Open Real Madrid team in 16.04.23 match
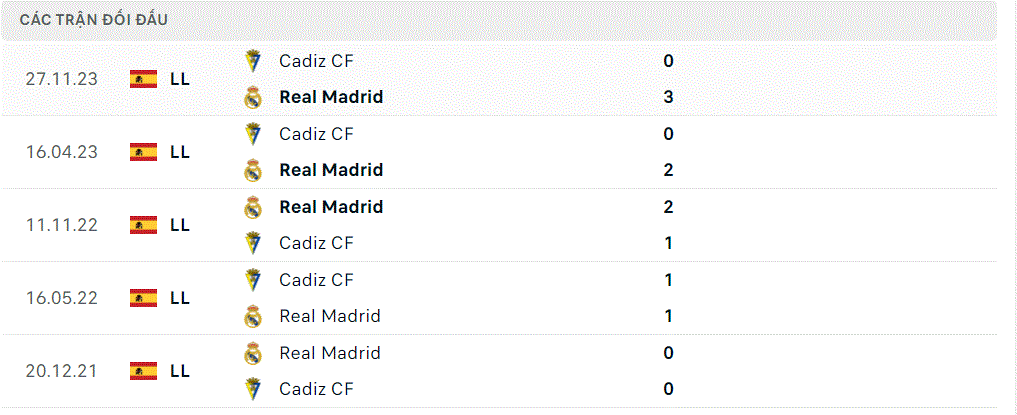1017x415 pixels. point(331,170)
